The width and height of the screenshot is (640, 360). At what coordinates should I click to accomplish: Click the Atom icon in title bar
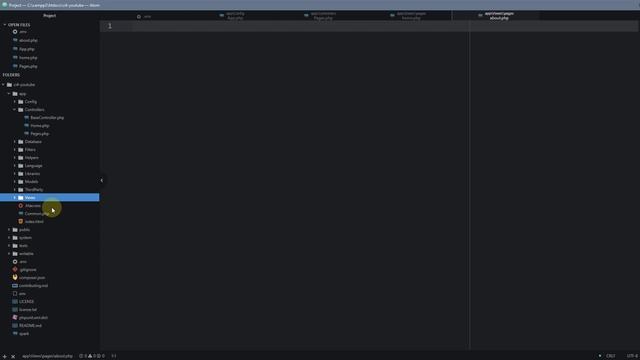coord(4,5)
